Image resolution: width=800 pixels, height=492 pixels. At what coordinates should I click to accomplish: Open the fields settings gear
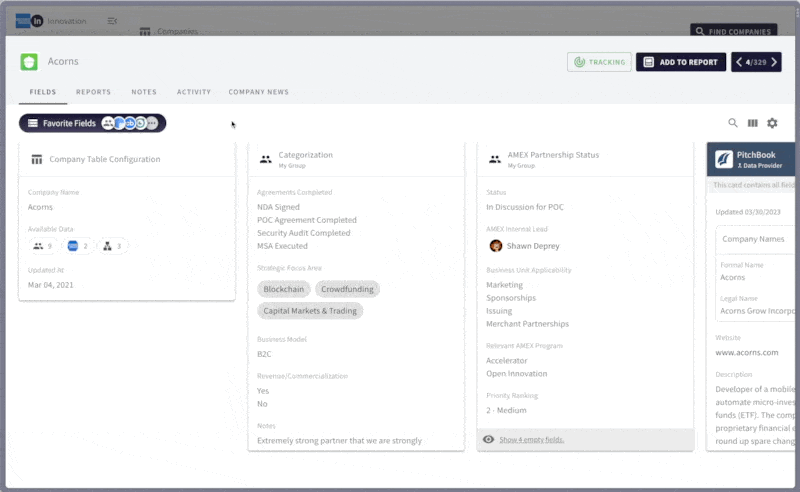[772, 123]
